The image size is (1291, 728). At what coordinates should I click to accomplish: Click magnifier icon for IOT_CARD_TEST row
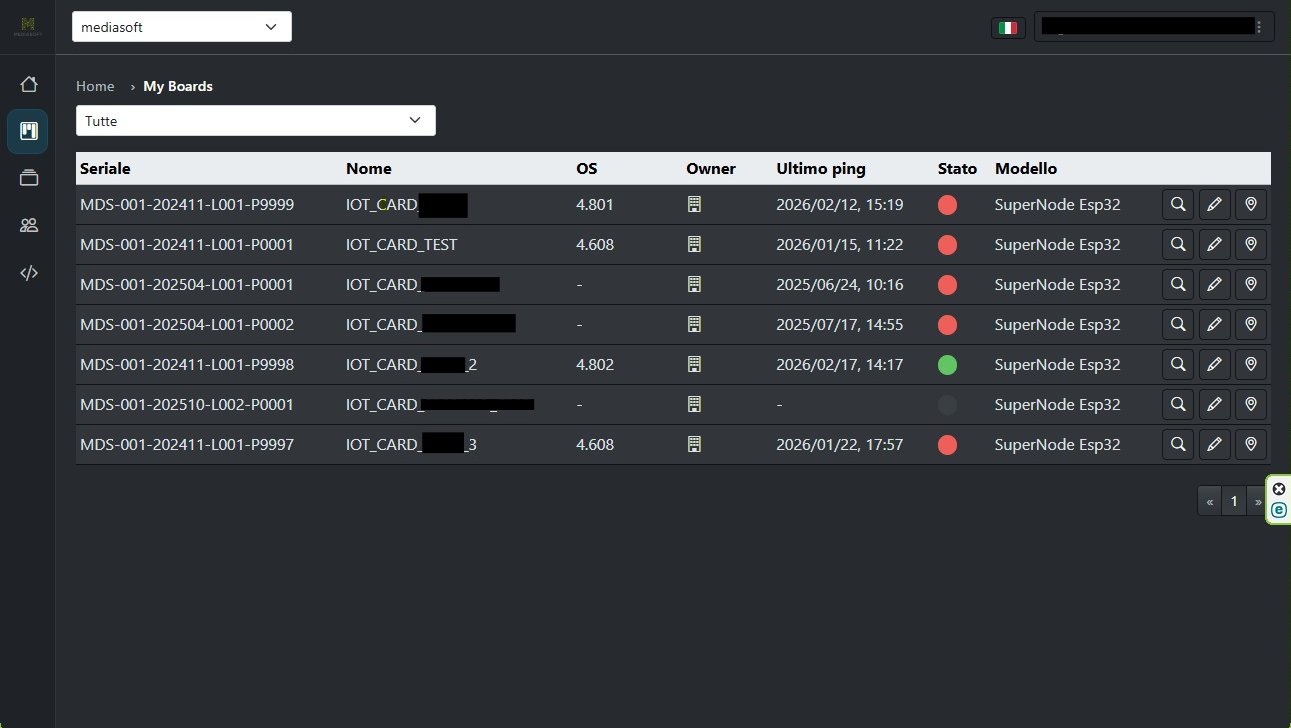click(x=1178, y=245)
